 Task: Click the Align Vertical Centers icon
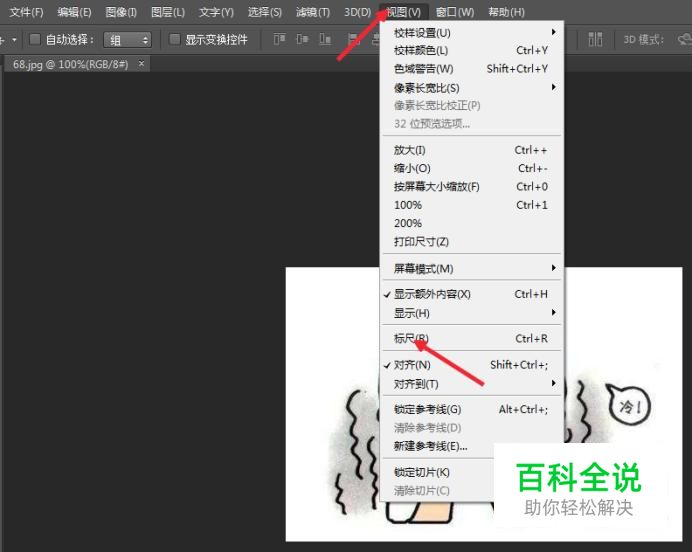pos(302,39)
